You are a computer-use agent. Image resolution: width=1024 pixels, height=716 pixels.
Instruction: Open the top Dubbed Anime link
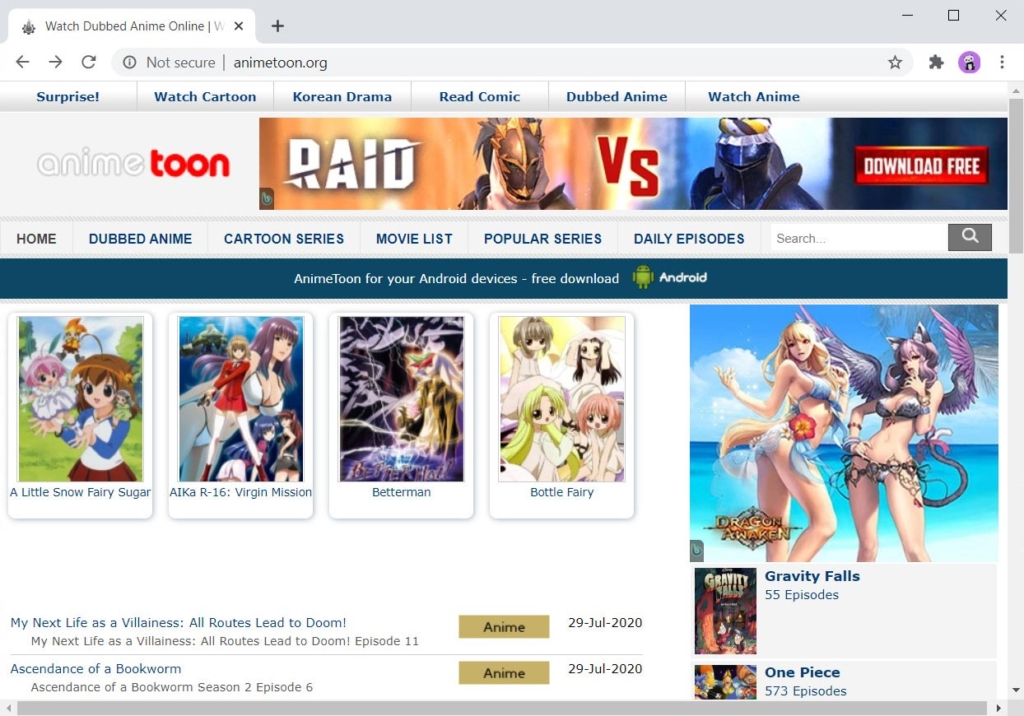pyautogui.click(x=616, y=97)
